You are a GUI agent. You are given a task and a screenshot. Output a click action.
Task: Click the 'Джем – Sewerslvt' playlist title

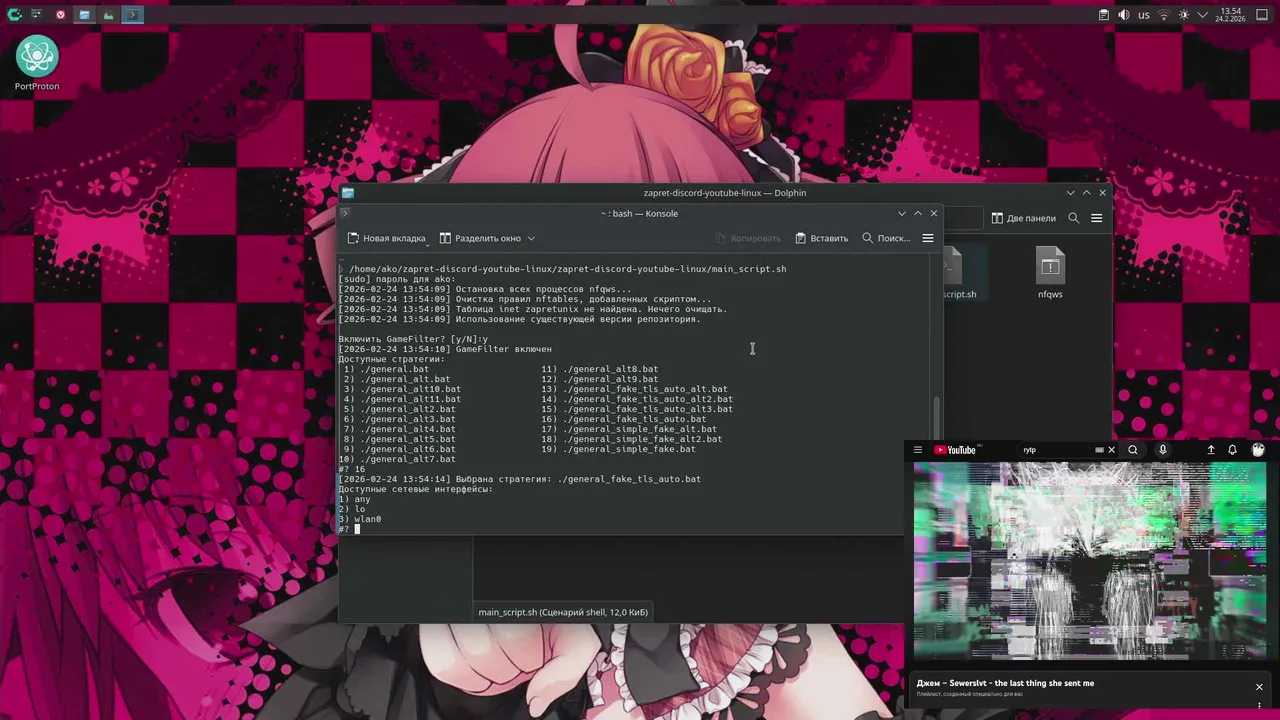tap(1005, 683)
